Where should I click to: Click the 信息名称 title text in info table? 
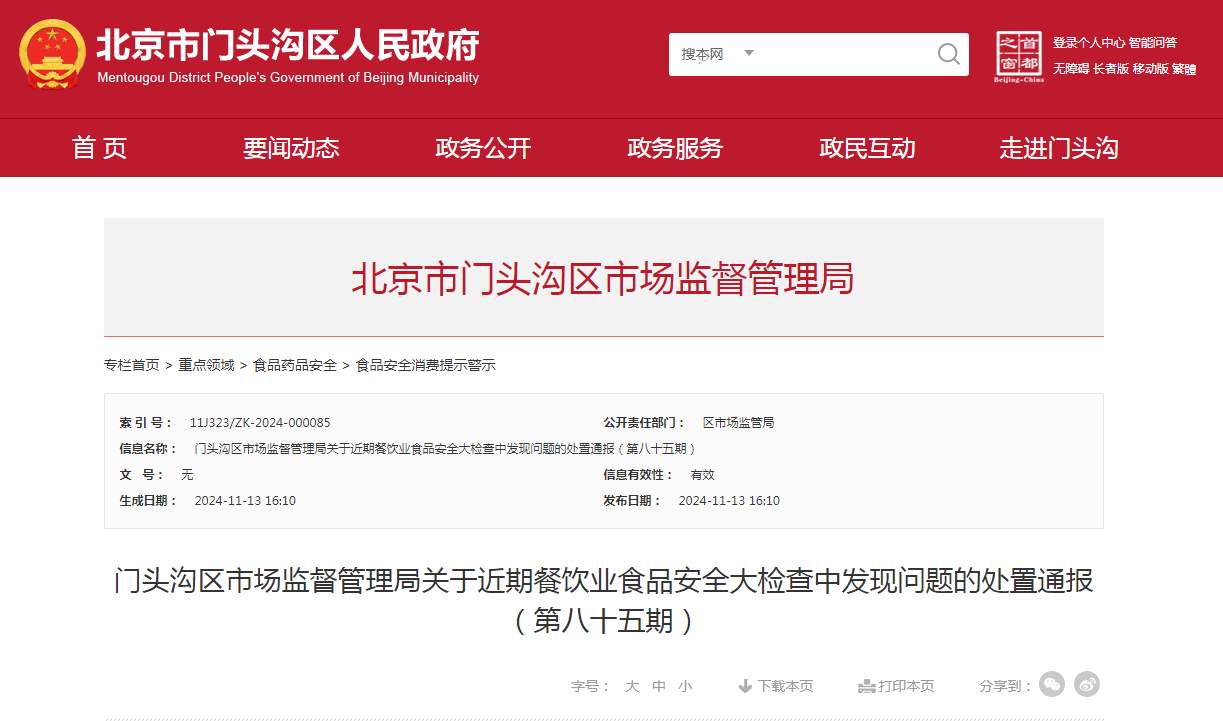point(445,449)
